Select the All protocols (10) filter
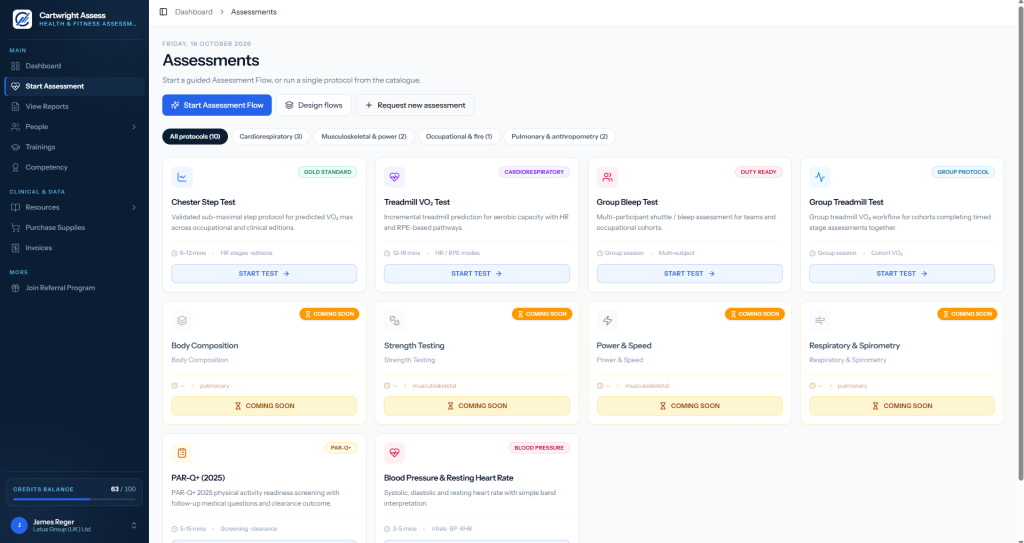Viewport: 1024px width, 543px height. tap(195, 137)
